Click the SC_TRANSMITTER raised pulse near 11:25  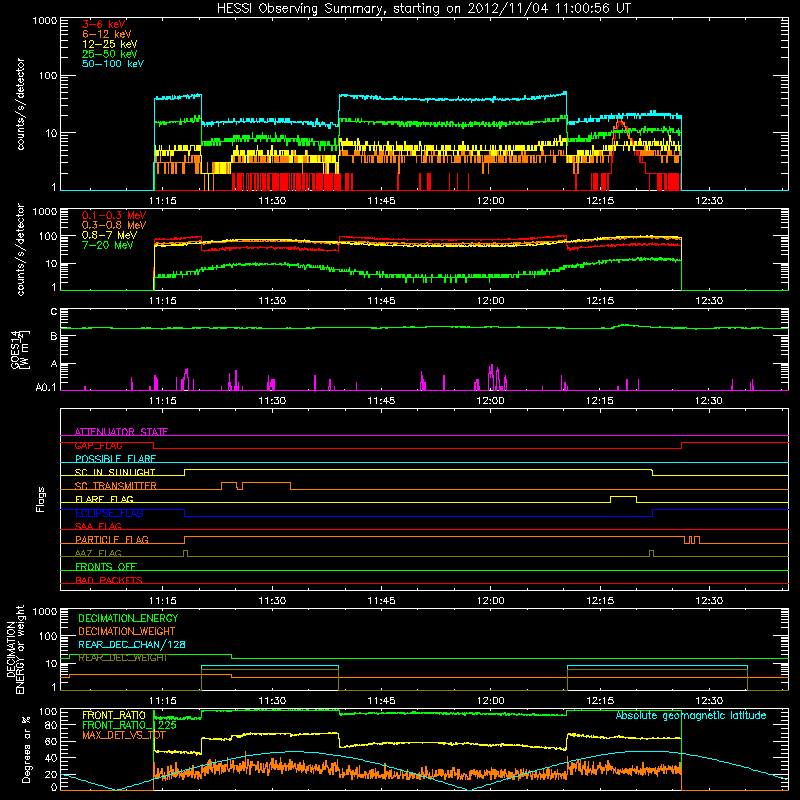click(x=229, y=485)
